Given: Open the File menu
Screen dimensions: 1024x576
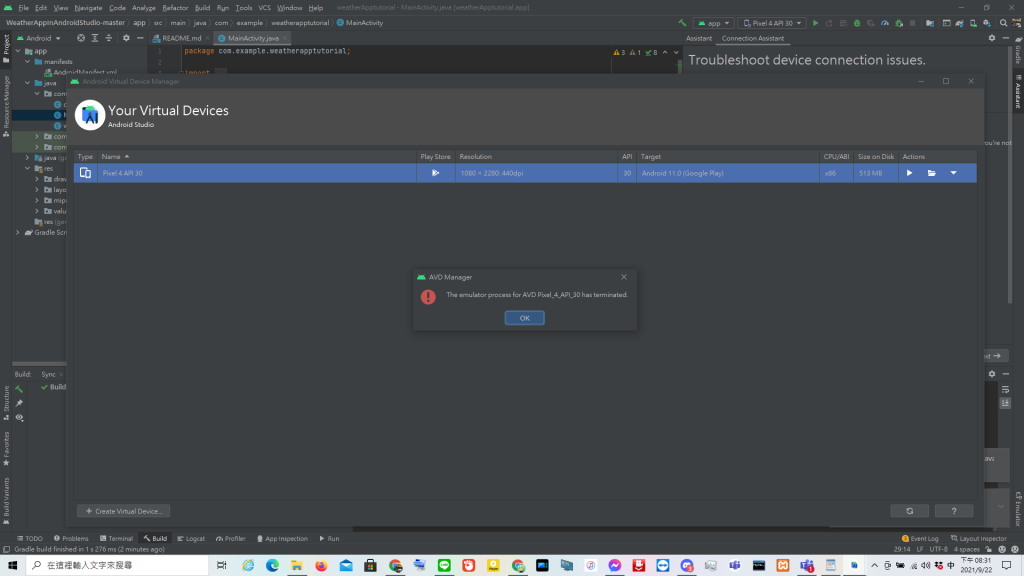Looking at the screenshot, I should [x=24, y=8].
